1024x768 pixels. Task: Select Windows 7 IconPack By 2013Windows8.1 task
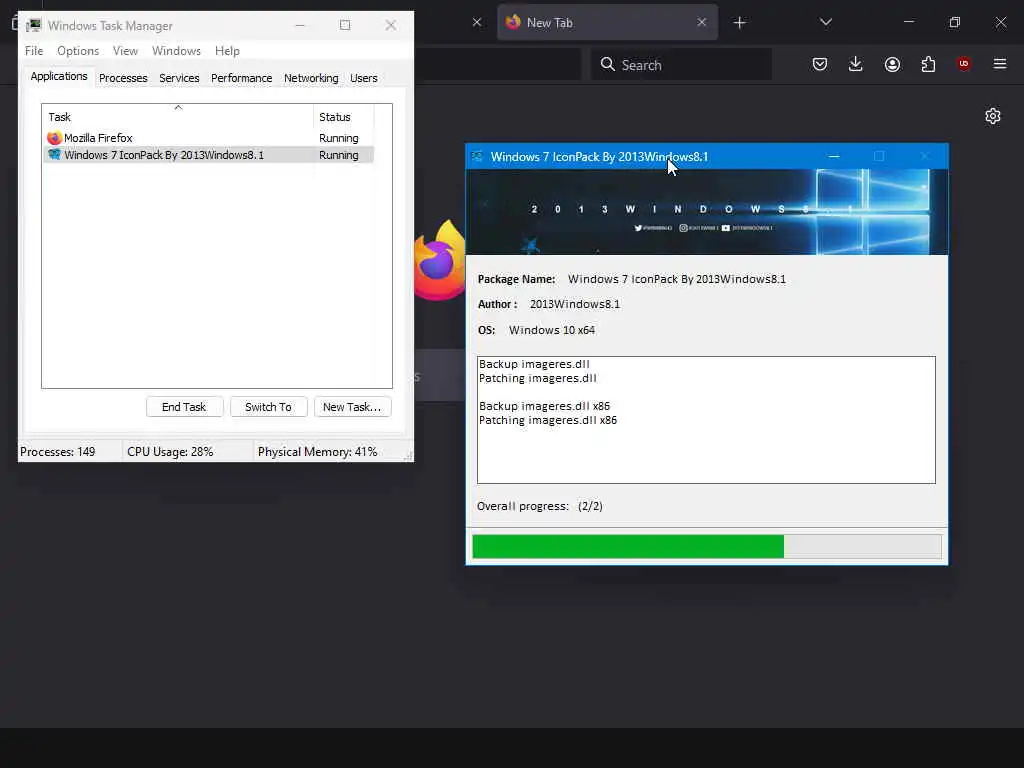(x=209, y=155)
